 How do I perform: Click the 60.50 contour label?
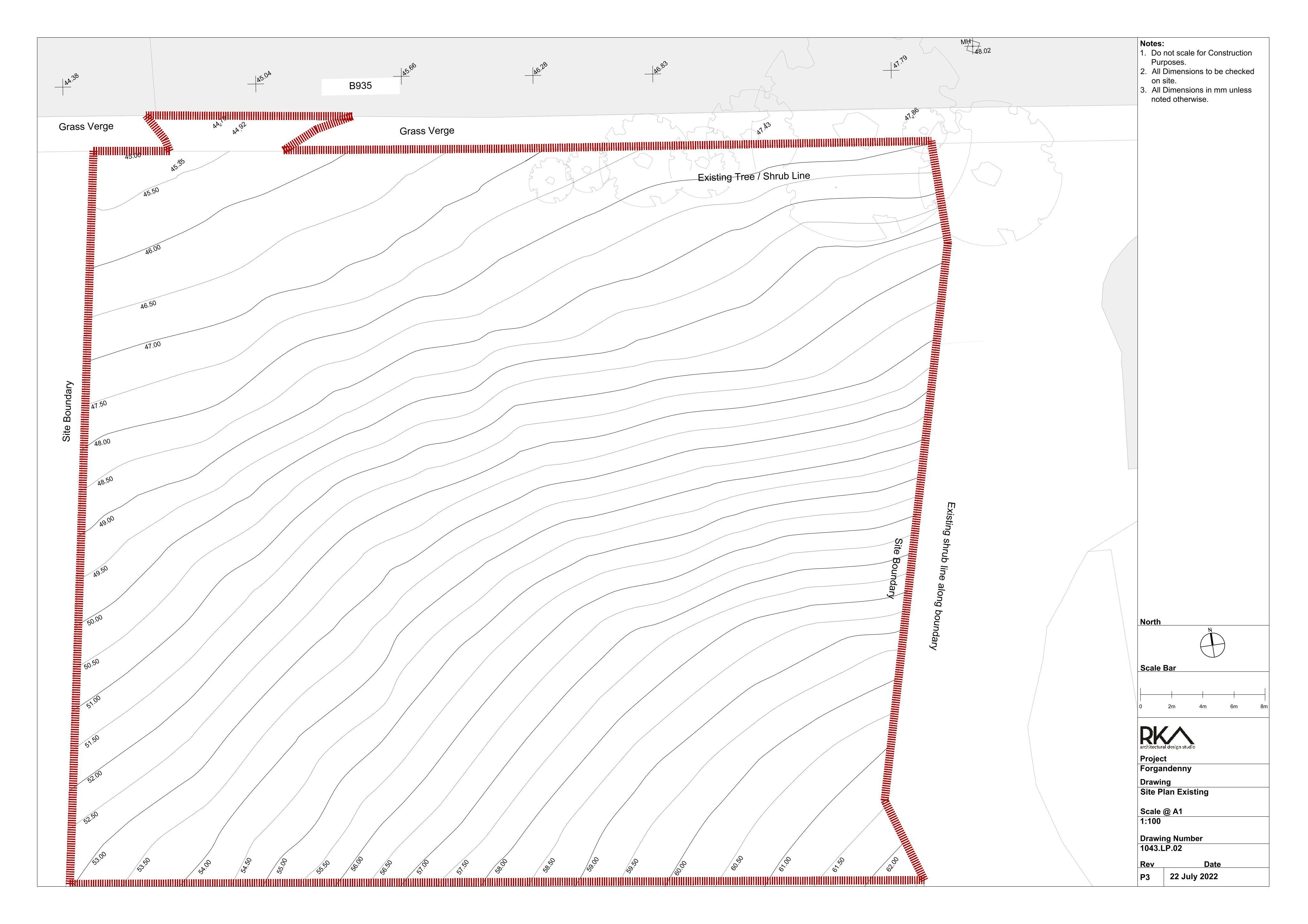point(737,864)
